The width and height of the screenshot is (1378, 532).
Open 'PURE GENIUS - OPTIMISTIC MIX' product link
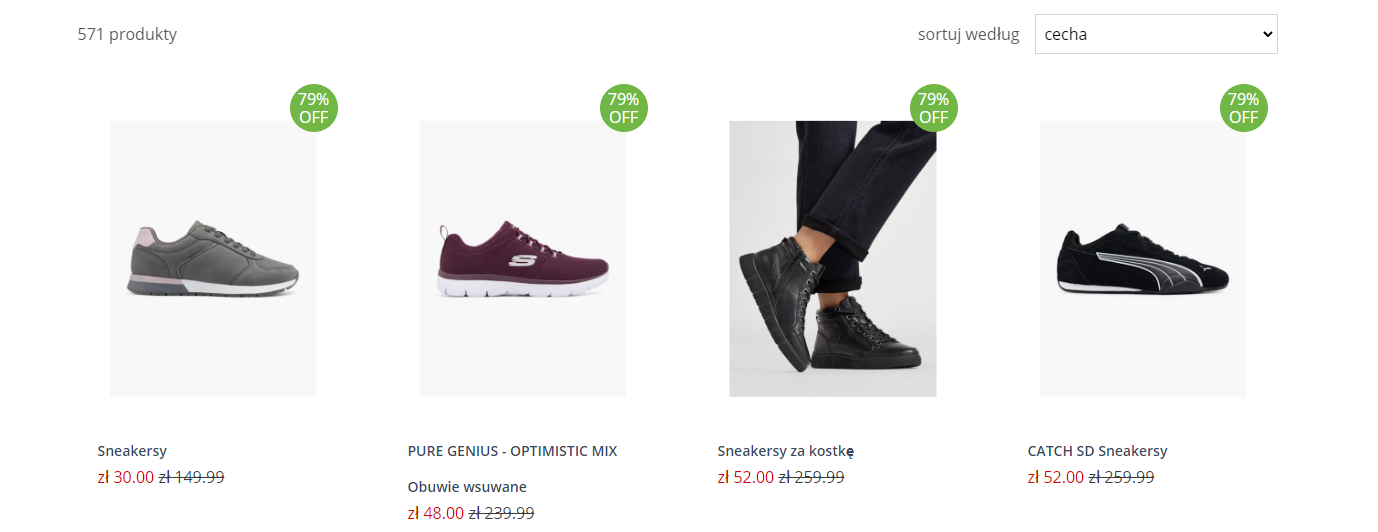(x=512, y=451)
